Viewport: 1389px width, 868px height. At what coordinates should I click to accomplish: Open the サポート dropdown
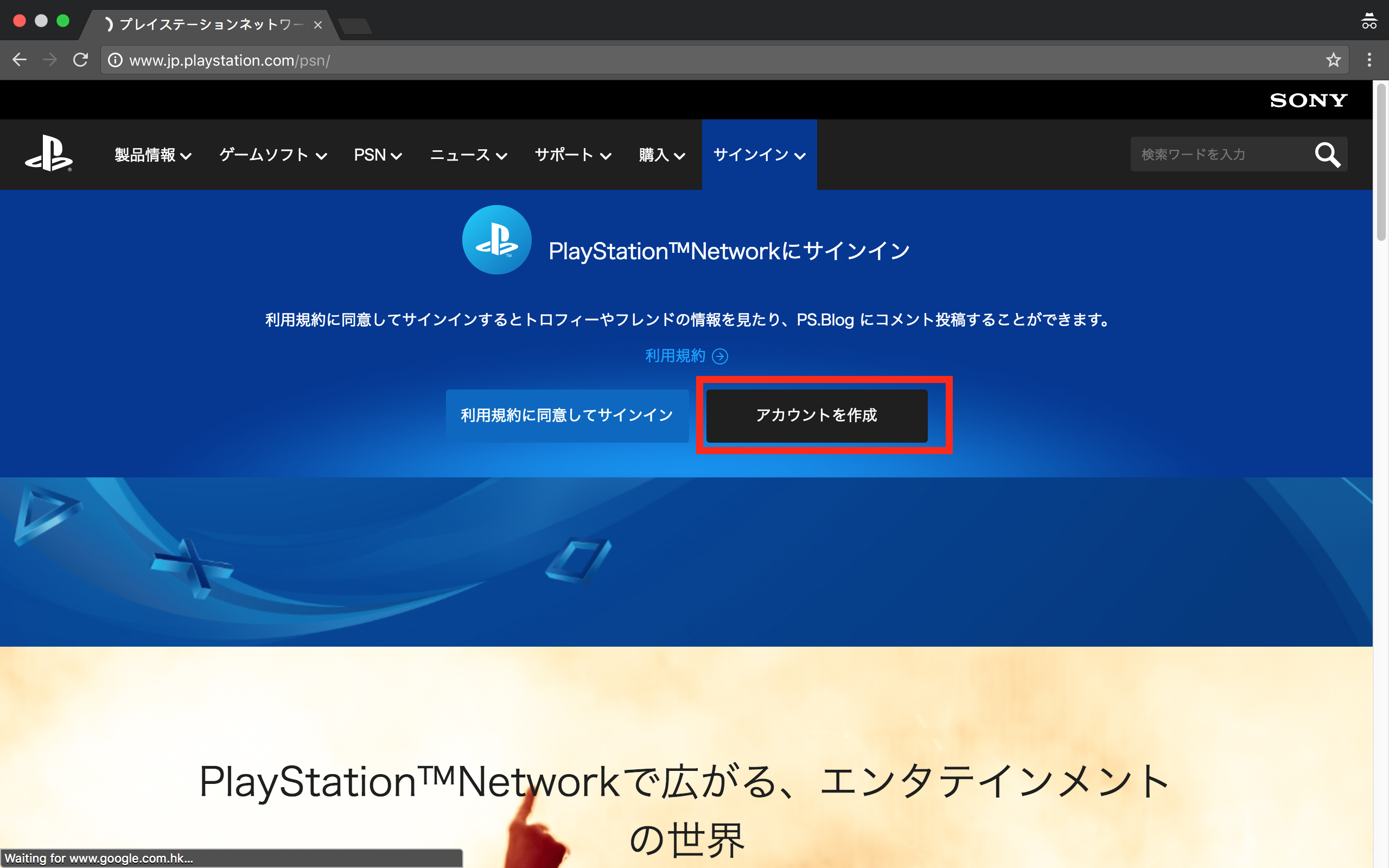click(573, 155)
